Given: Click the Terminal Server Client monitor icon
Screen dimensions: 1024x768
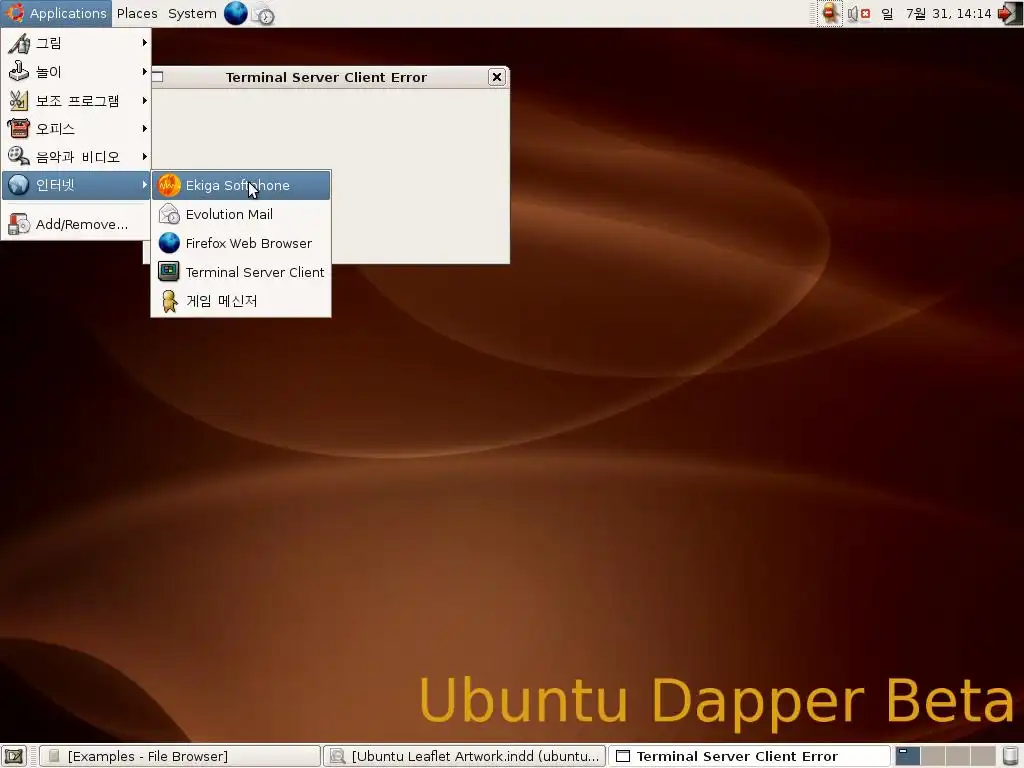Looking at the screenshot, I should (x=169, y=272).
